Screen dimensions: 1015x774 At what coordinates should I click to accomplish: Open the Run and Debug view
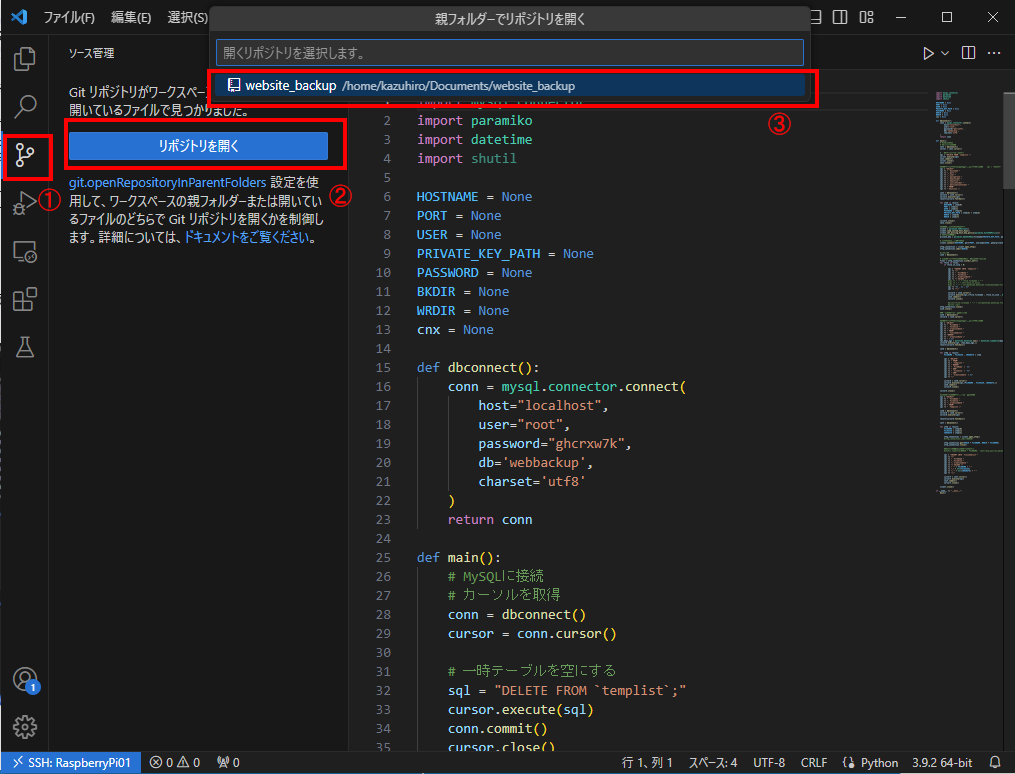[x=25, y=204]
